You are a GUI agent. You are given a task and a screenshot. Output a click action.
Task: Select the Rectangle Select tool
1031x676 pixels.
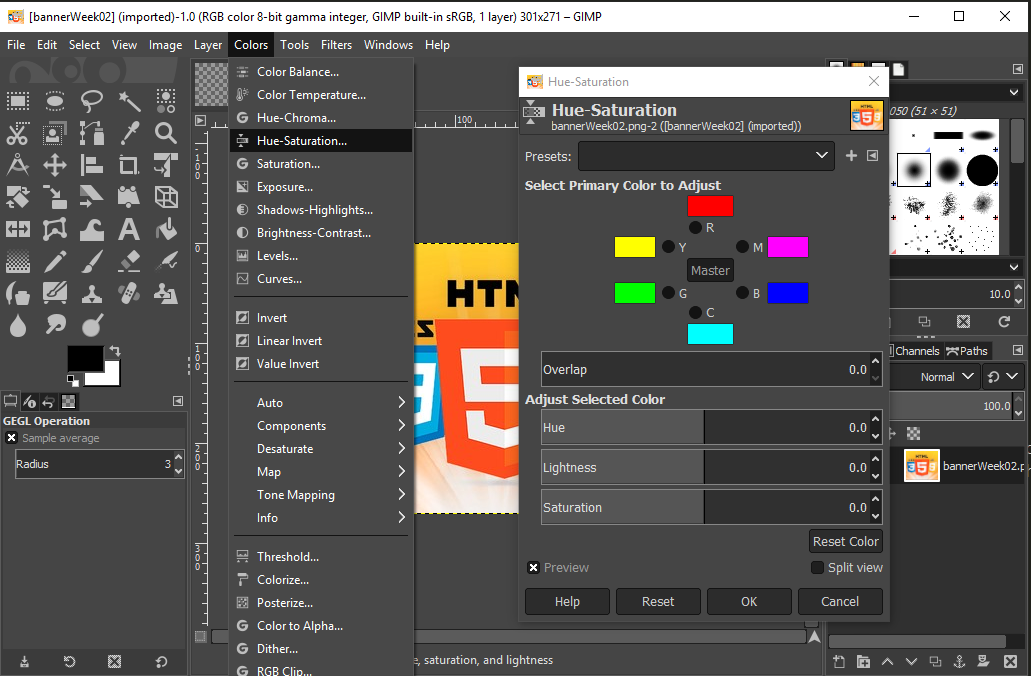[18, 101]
